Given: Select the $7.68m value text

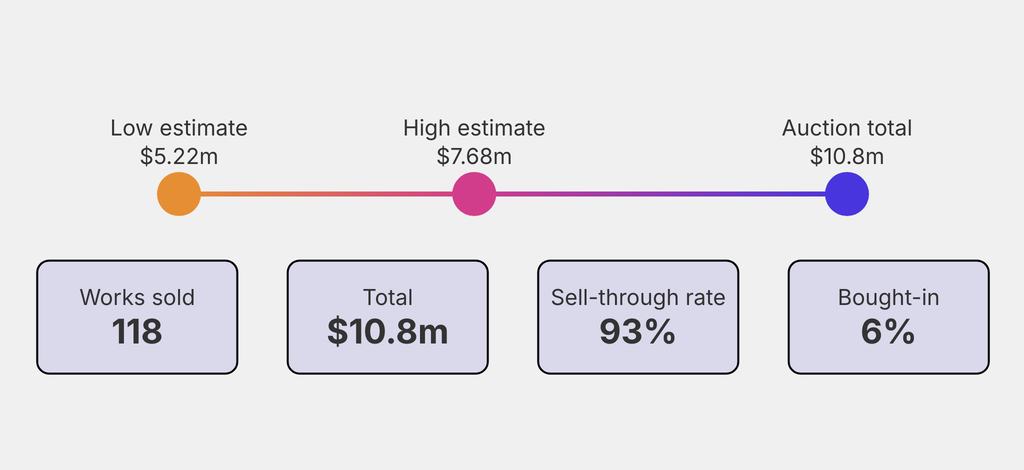Looking at the screenshot, I should (474, 156).
